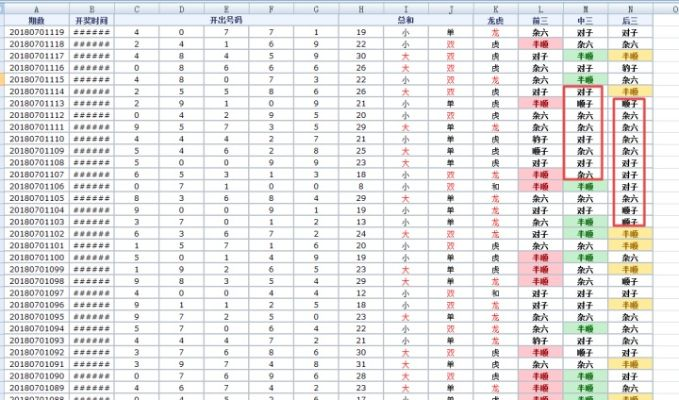Image resolution: width=679 pixels, height=400 pixels.
Task: Select the column A header
Action: tap(36, 6)
